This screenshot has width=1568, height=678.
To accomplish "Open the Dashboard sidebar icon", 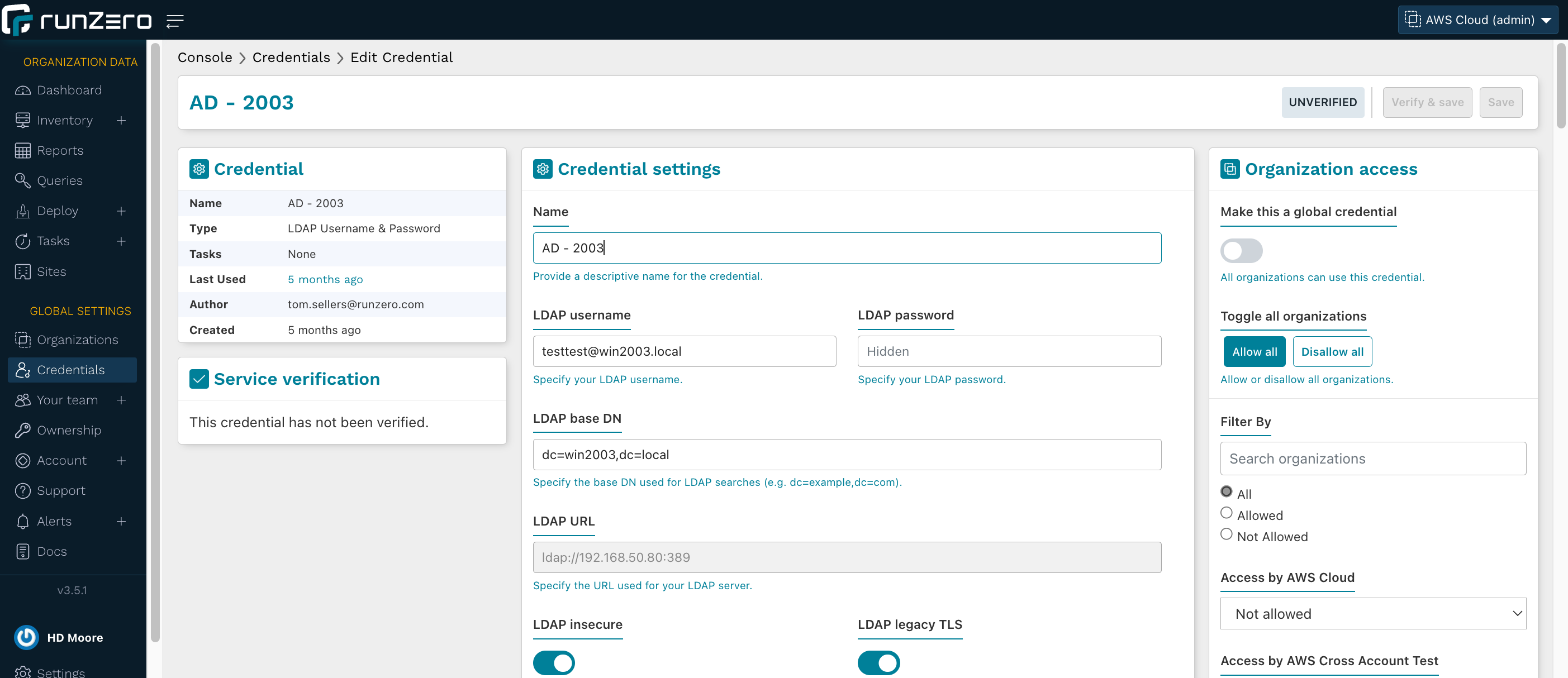I will tap(22, 90).
